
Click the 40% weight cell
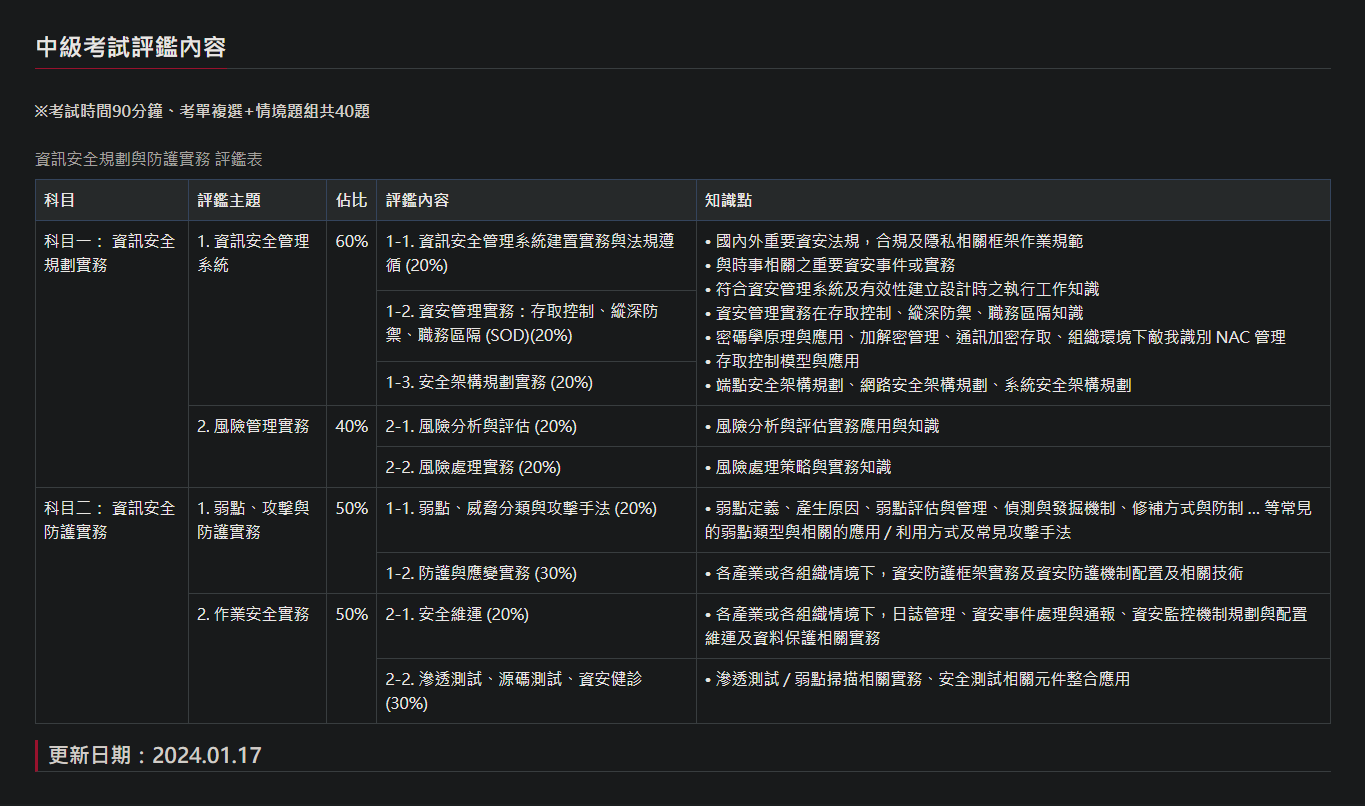[351, 426]
